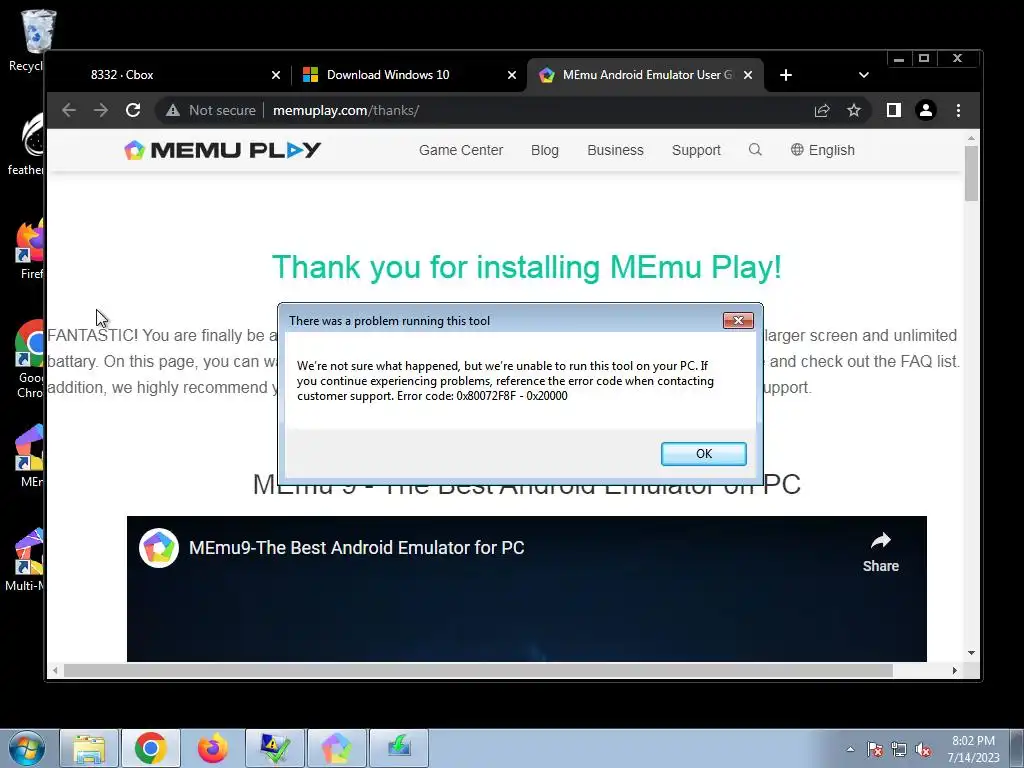Click MEmu icon in taskbar

[x=337, y=748]
